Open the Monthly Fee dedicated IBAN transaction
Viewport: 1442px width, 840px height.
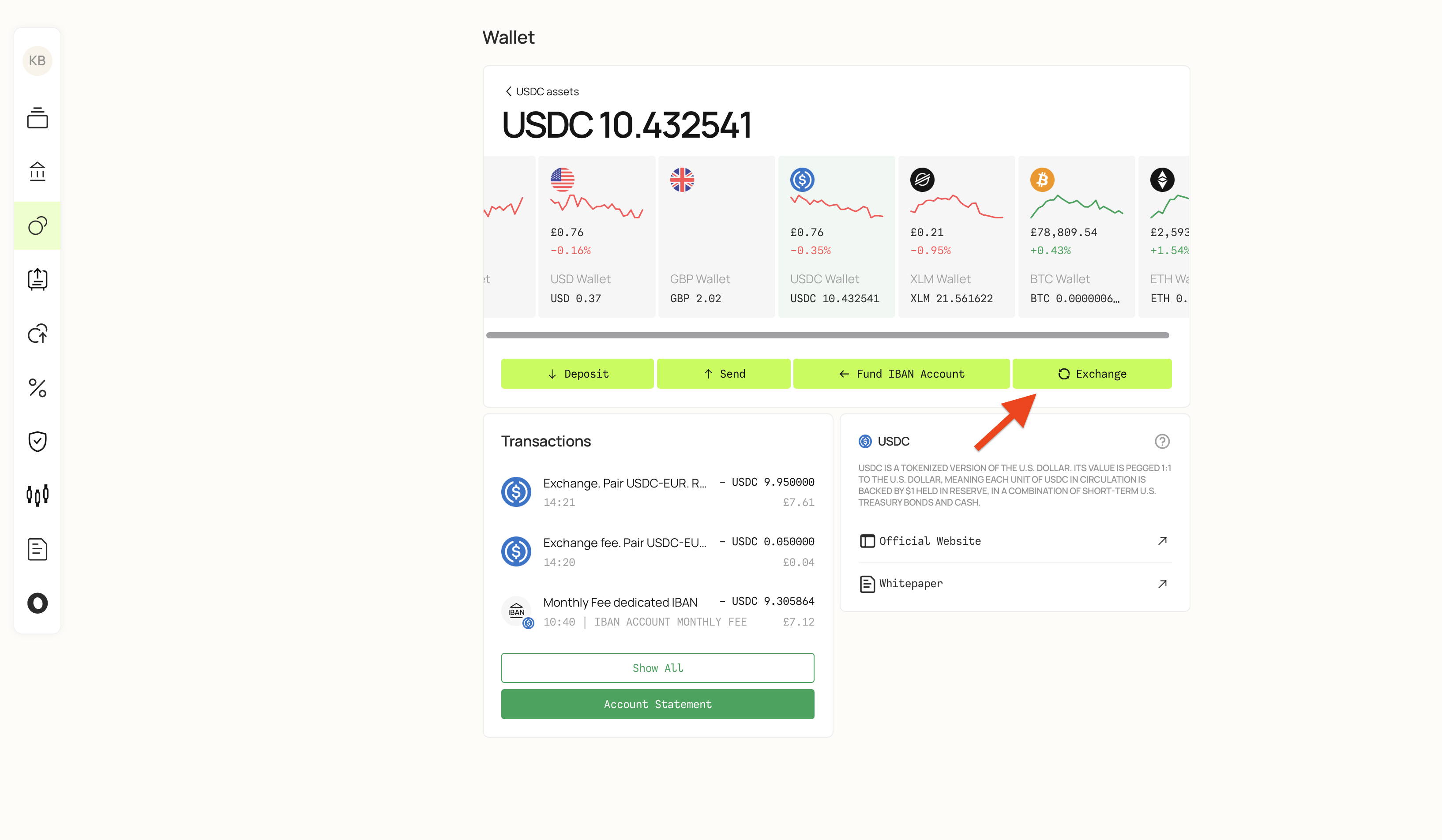(657, 611)
